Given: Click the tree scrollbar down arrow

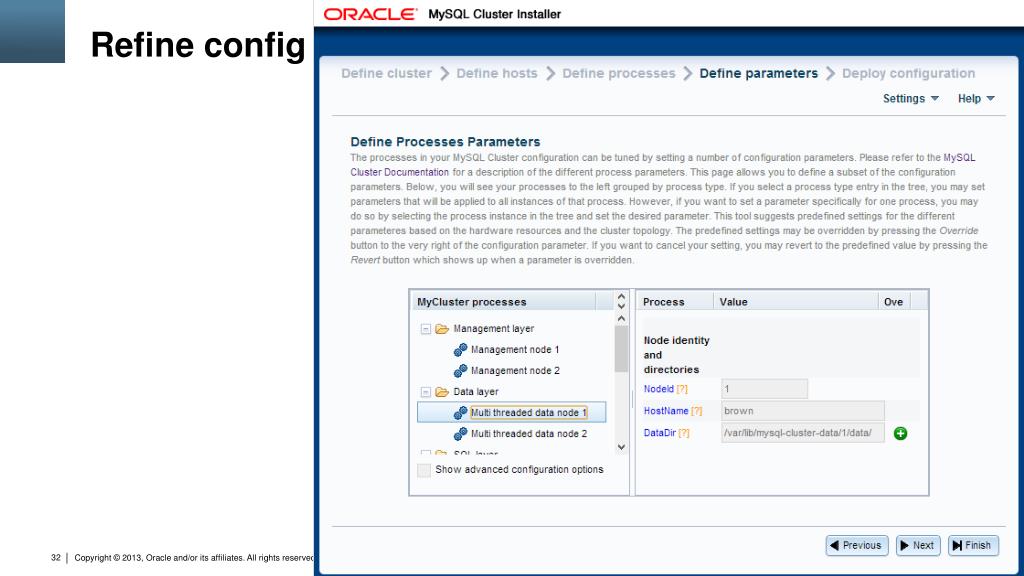Looking at the screenshot, I should click(621, 447).
